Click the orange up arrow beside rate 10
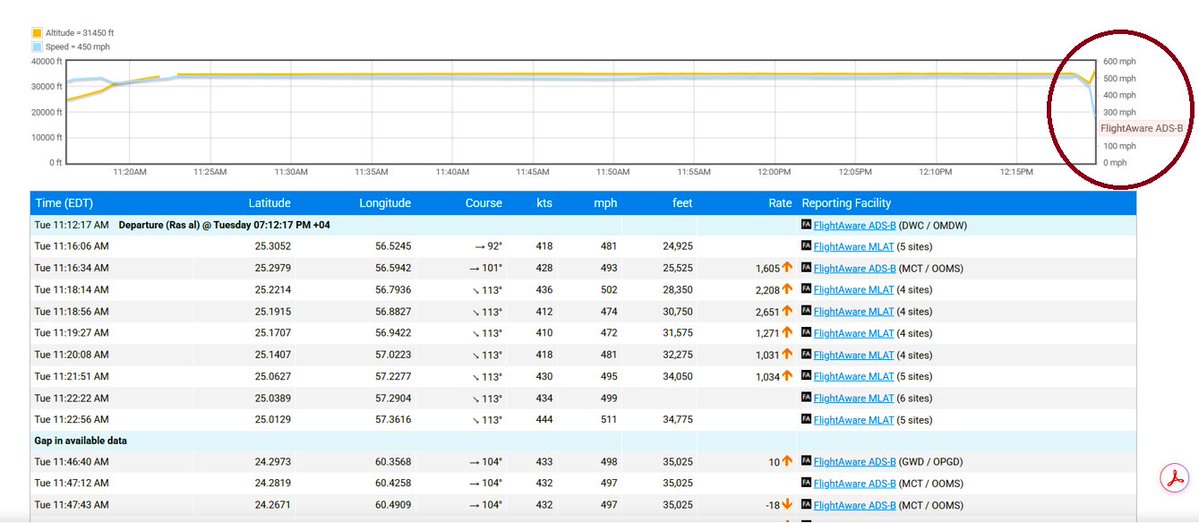Viewport: 1199px width, 523px height. (x=787, y=462)
